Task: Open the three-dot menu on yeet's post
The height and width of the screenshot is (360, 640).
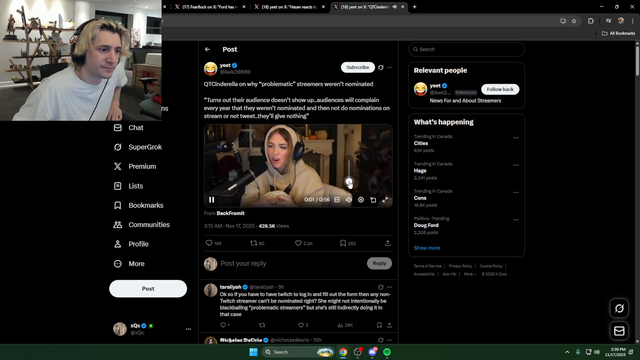Action: point(389,67)
